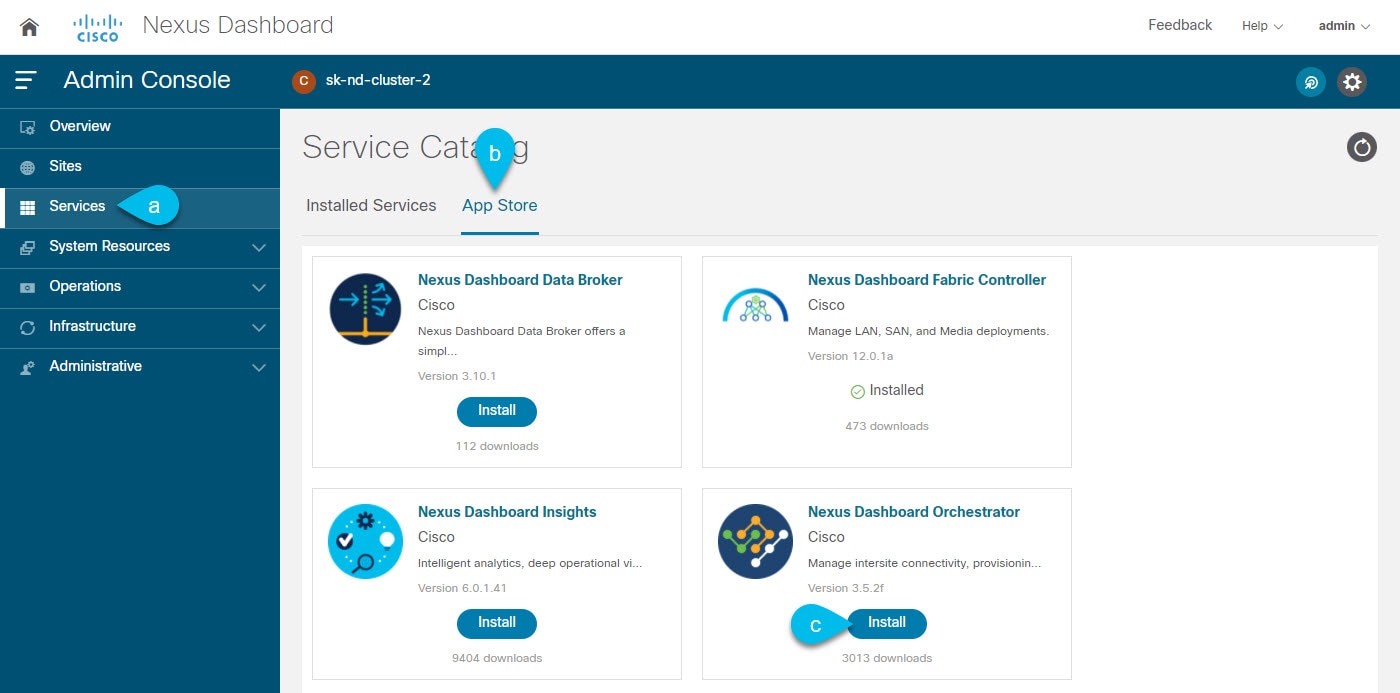Open the settings gear icon
1400x693 pixels.
[x=1352, y=82]
